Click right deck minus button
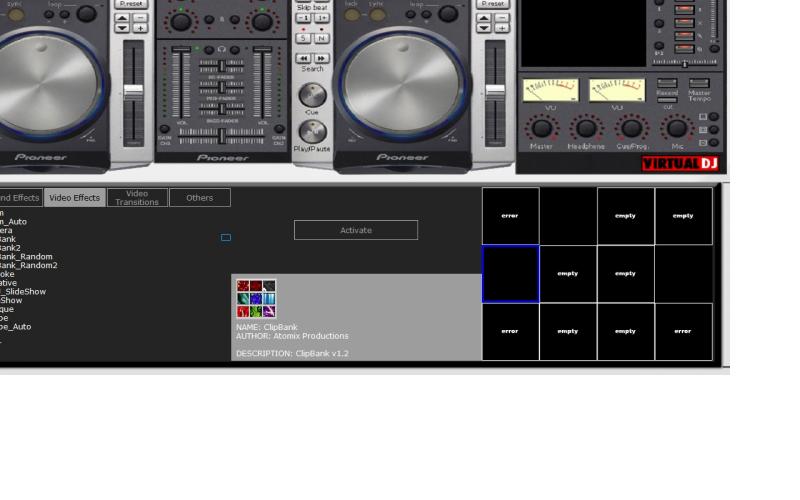 point(502,18)
